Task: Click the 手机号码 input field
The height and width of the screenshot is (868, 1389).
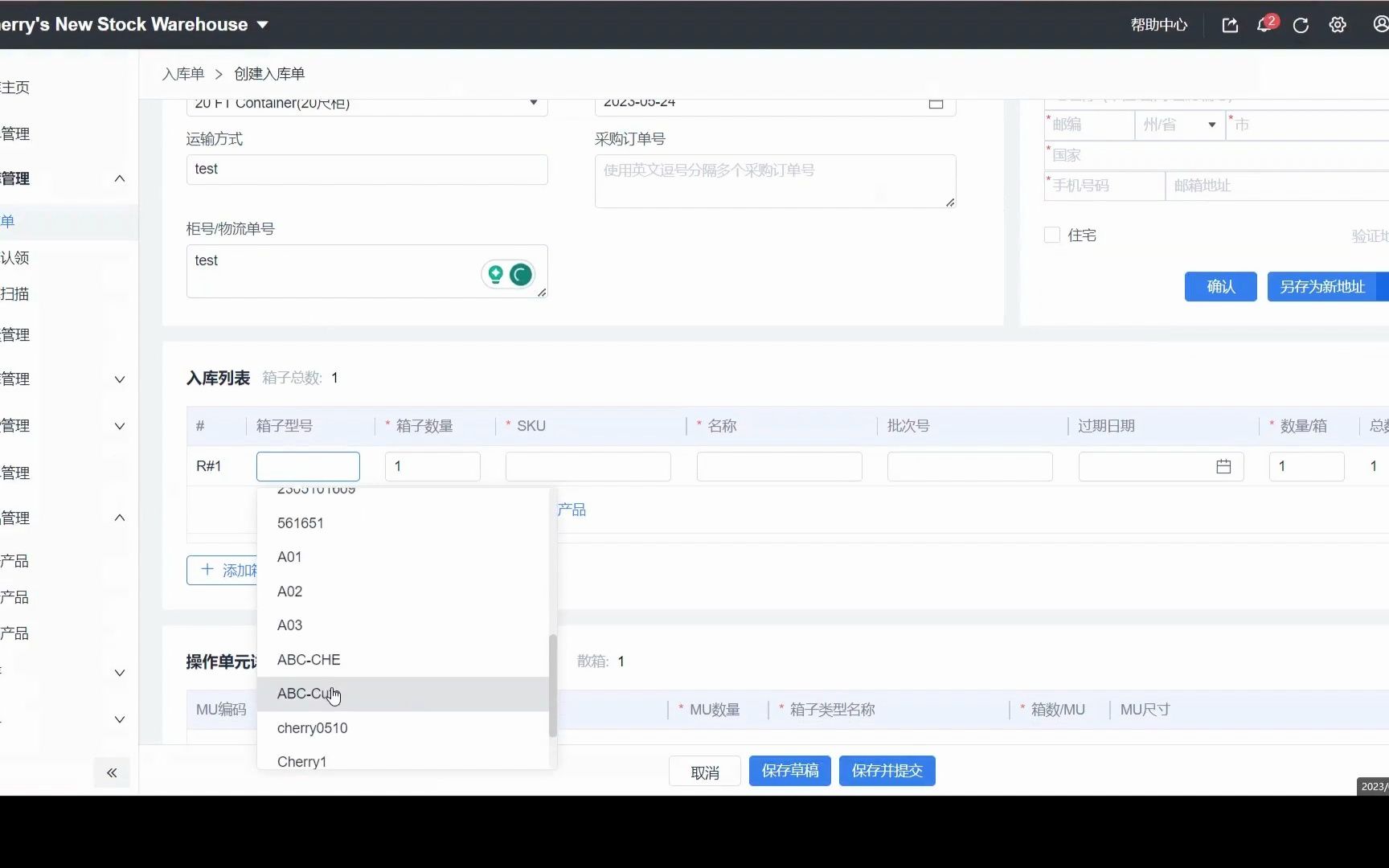Action: [1105, 186]
